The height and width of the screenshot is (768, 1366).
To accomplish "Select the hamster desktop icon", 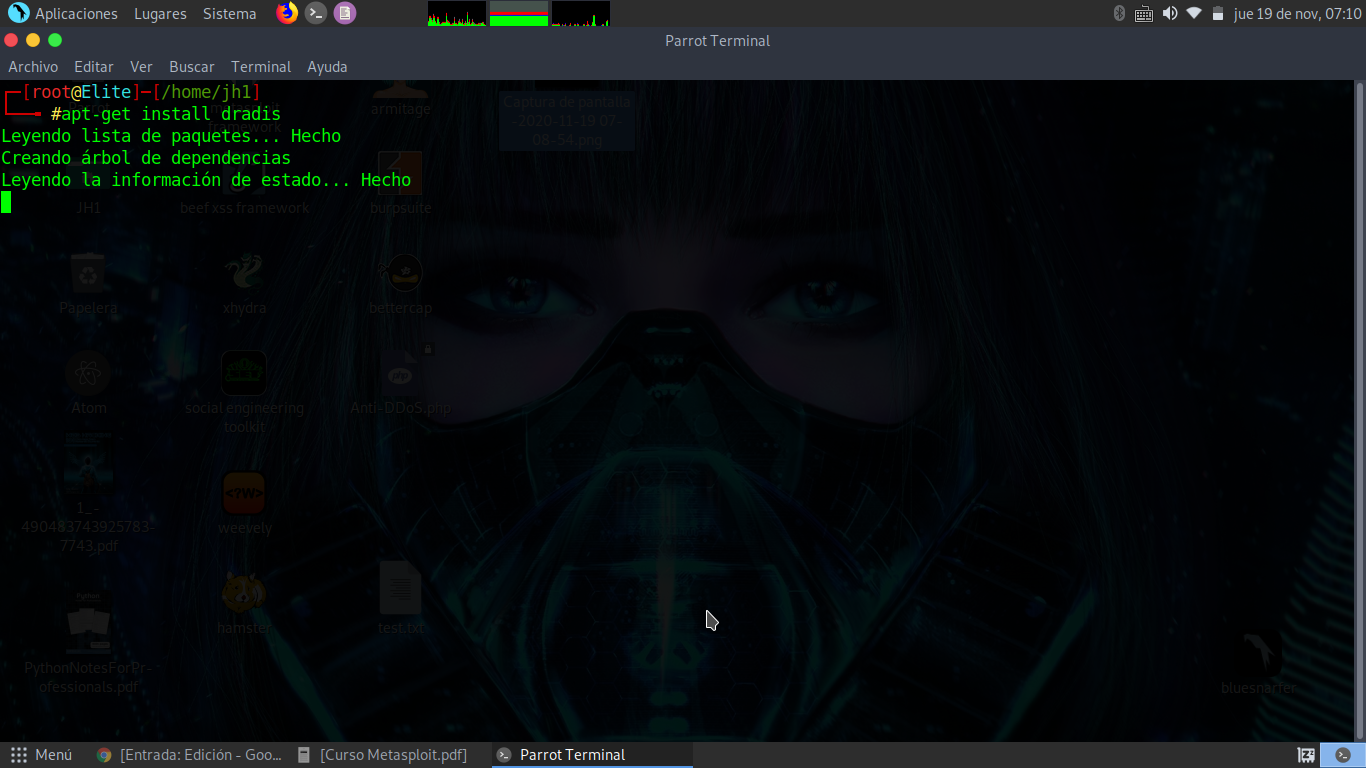I will [x=244, y=603].
